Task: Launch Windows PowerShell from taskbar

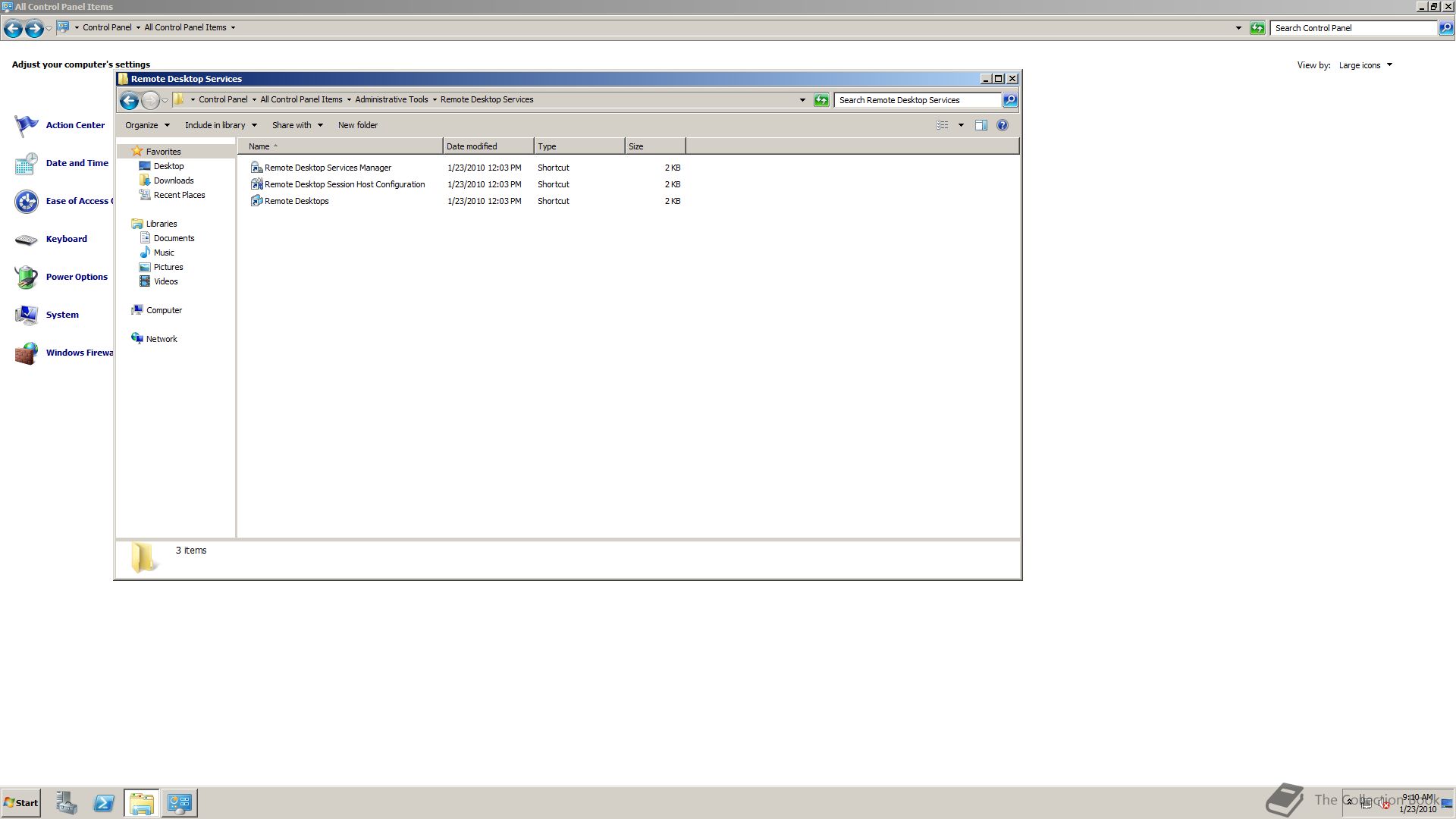Action: tap(104, 802)
